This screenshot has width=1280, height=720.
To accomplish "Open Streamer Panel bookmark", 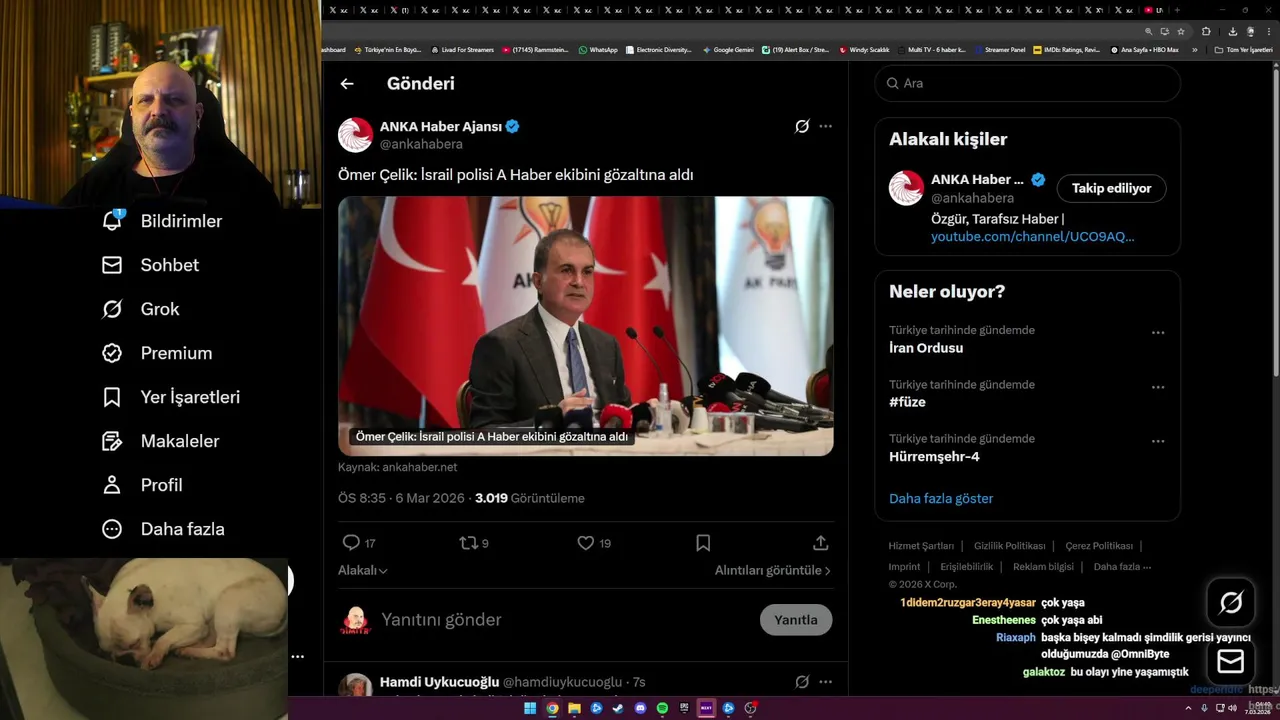I will click(1000, 49).
